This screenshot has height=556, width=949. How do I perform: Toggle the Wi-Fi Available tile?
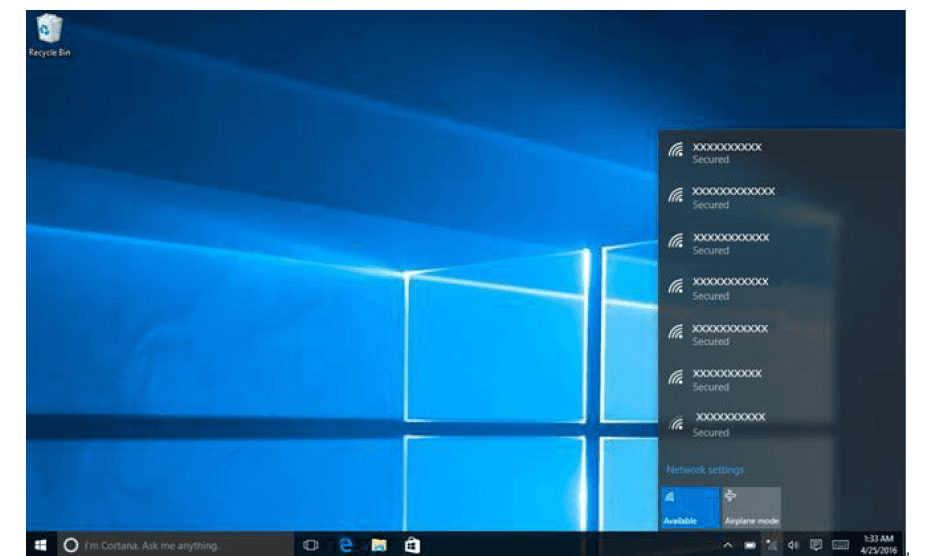click(690, 507)
